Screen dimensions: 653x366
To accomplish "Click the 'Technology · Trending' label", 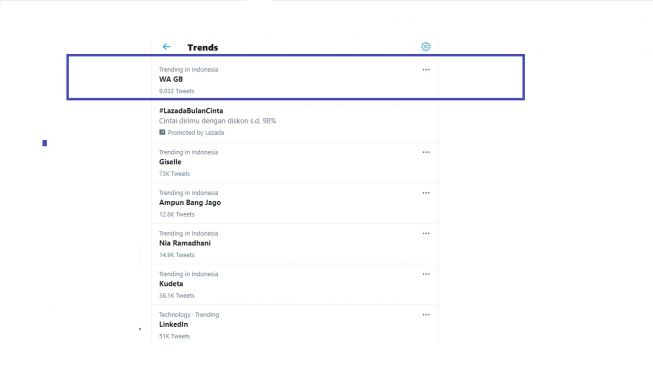I will (189, 315).
